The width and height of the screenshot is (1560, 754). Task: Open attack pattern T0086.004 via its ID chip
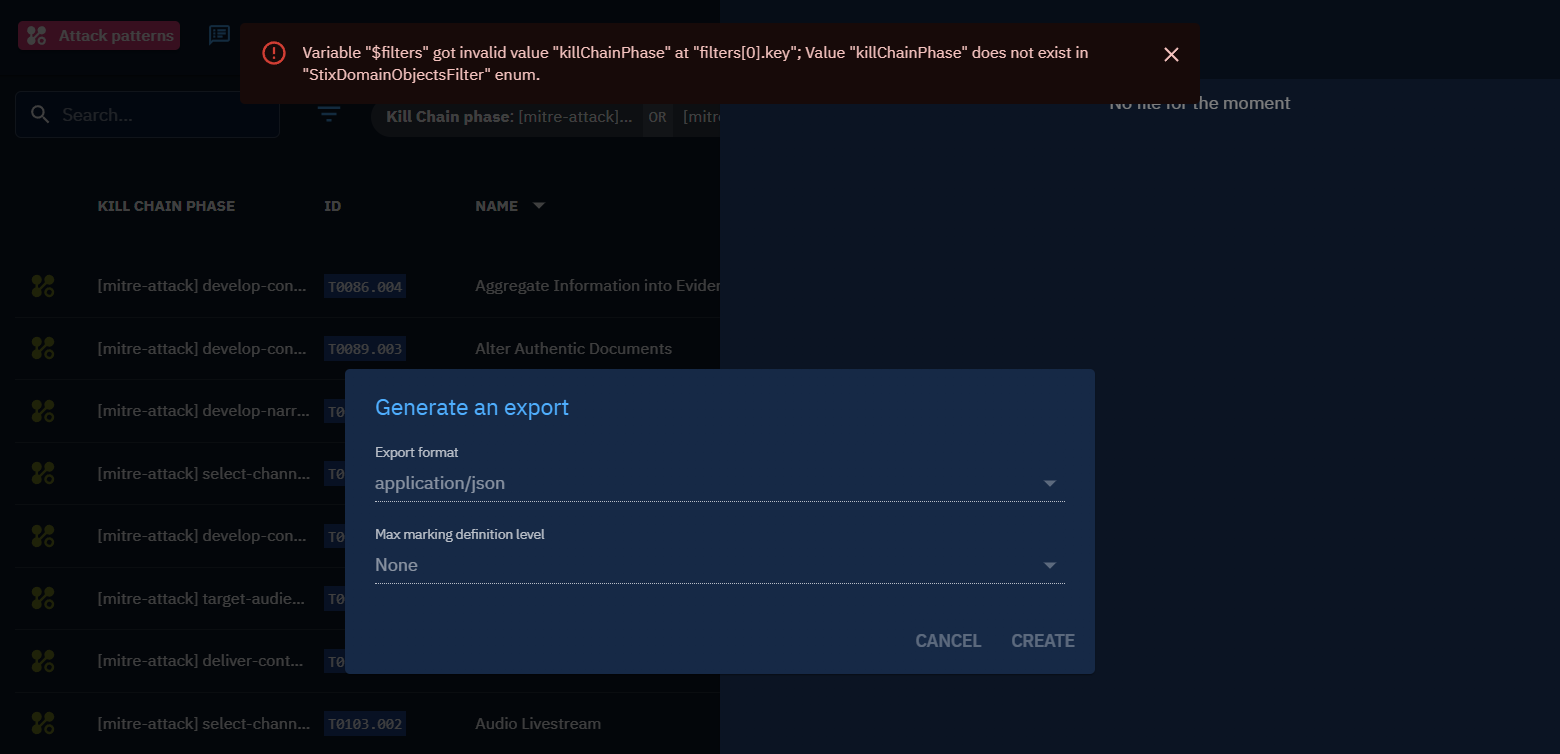364,286
